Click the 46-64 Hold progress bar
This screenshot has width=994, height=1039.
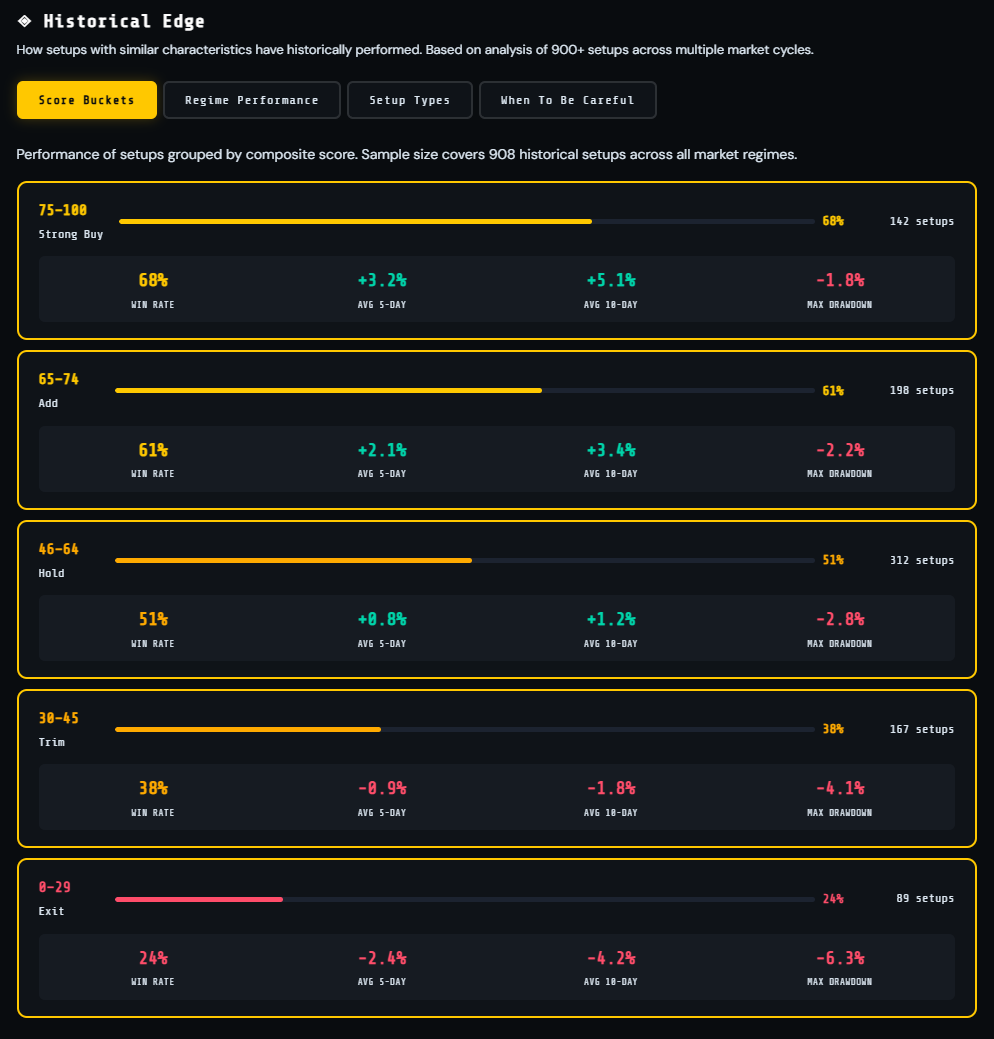pos(465,560)
